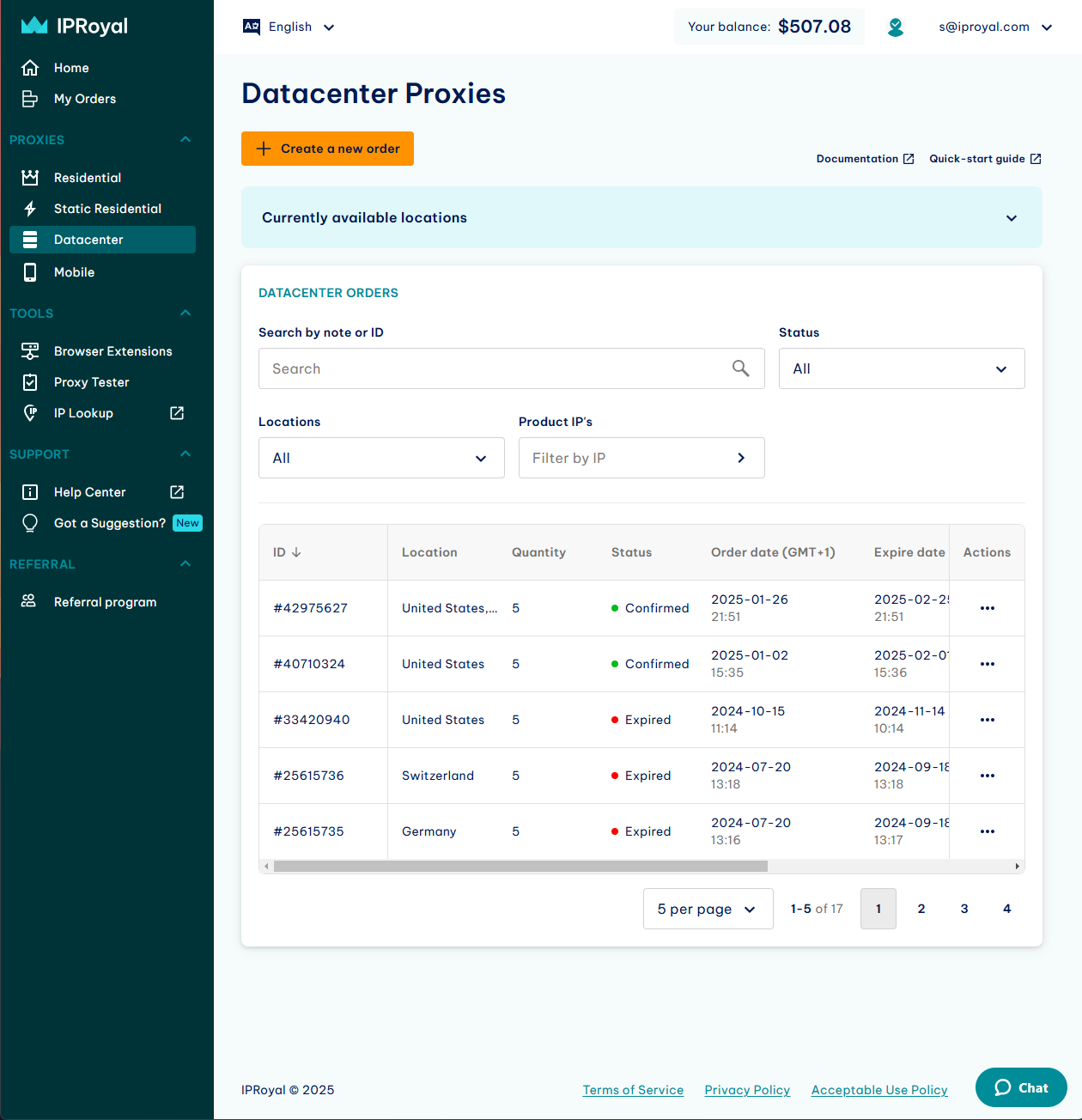Go to page 3 of orders
The width and height of the screenshot is (1082, 1120).
tap(964, 909)
